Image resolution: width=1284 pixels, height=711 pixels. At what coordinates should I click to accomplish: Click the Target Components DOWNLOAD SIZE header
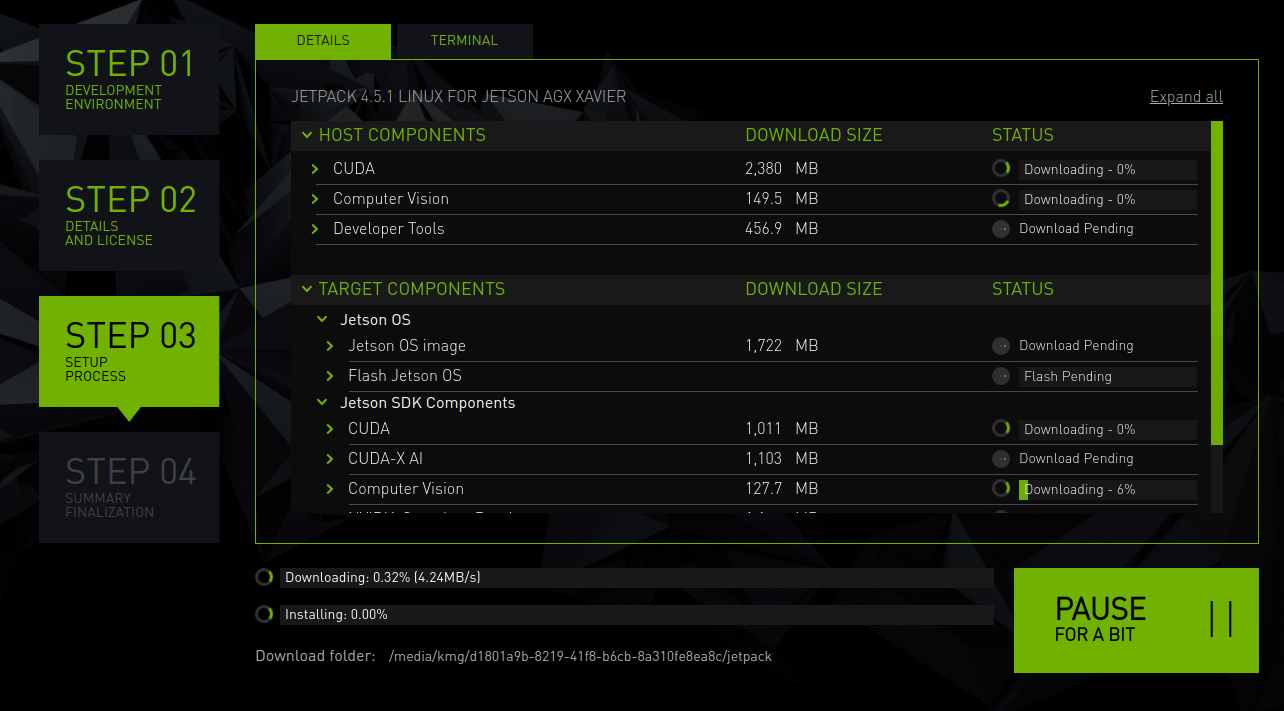point(814,289)
